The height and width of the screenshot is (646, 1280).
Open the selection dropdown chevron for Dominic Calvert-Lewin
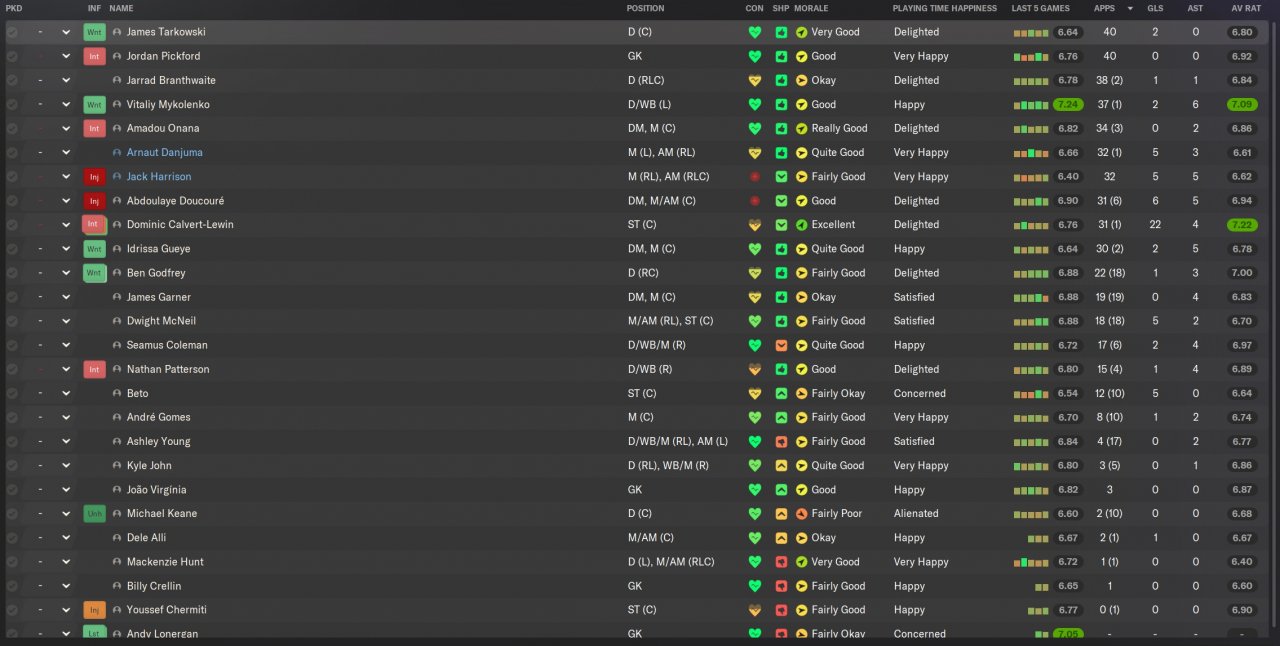point(66,225)
